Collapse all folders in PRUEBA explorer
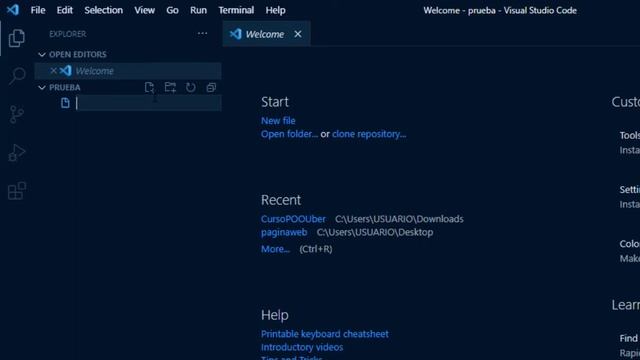Viewport: 640px width, 360px height. tap(211, 87)
